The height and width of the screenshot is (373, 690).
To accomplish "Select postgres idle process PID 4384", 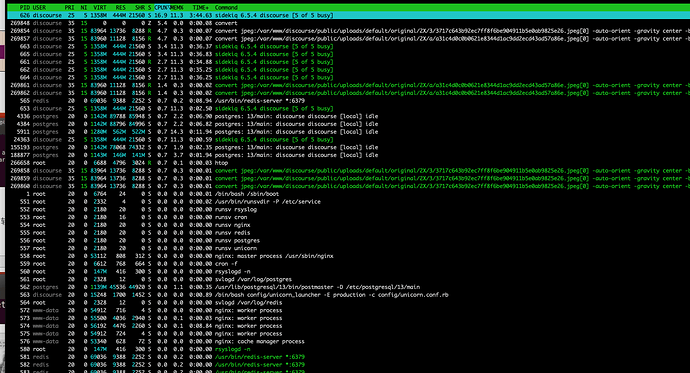I will 349,124.
